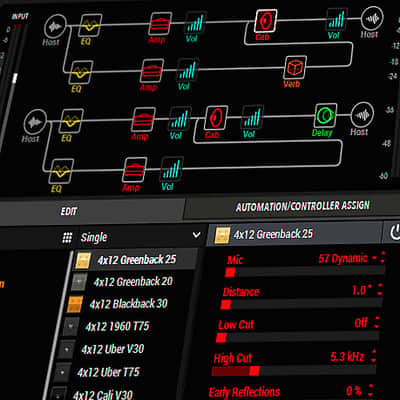
Task: Click the Early Reflections parameter label
Action: tap(244, 392)
